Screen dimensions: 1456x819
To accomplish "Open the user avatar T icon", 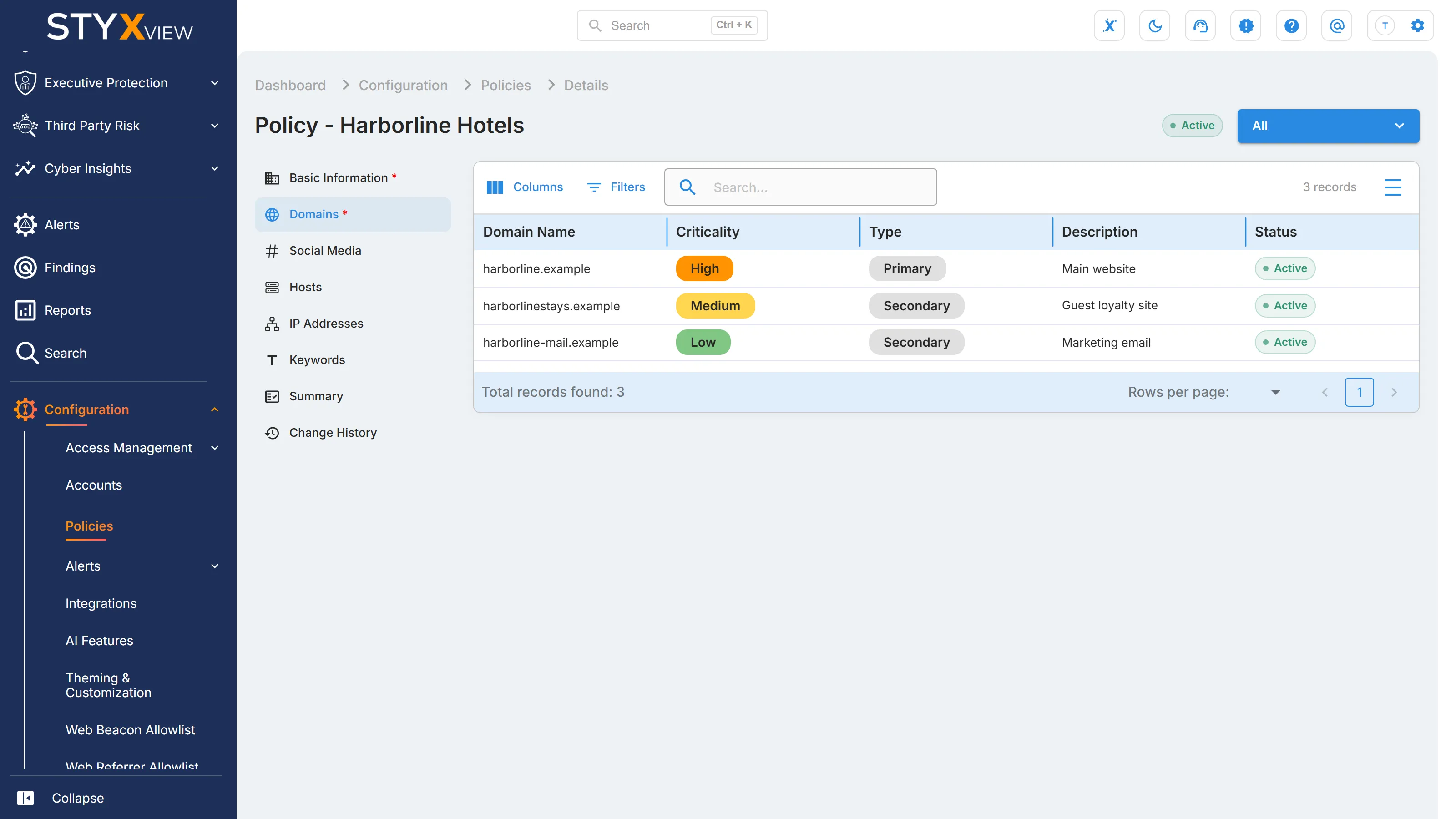I will click(x=1384, y=25).
